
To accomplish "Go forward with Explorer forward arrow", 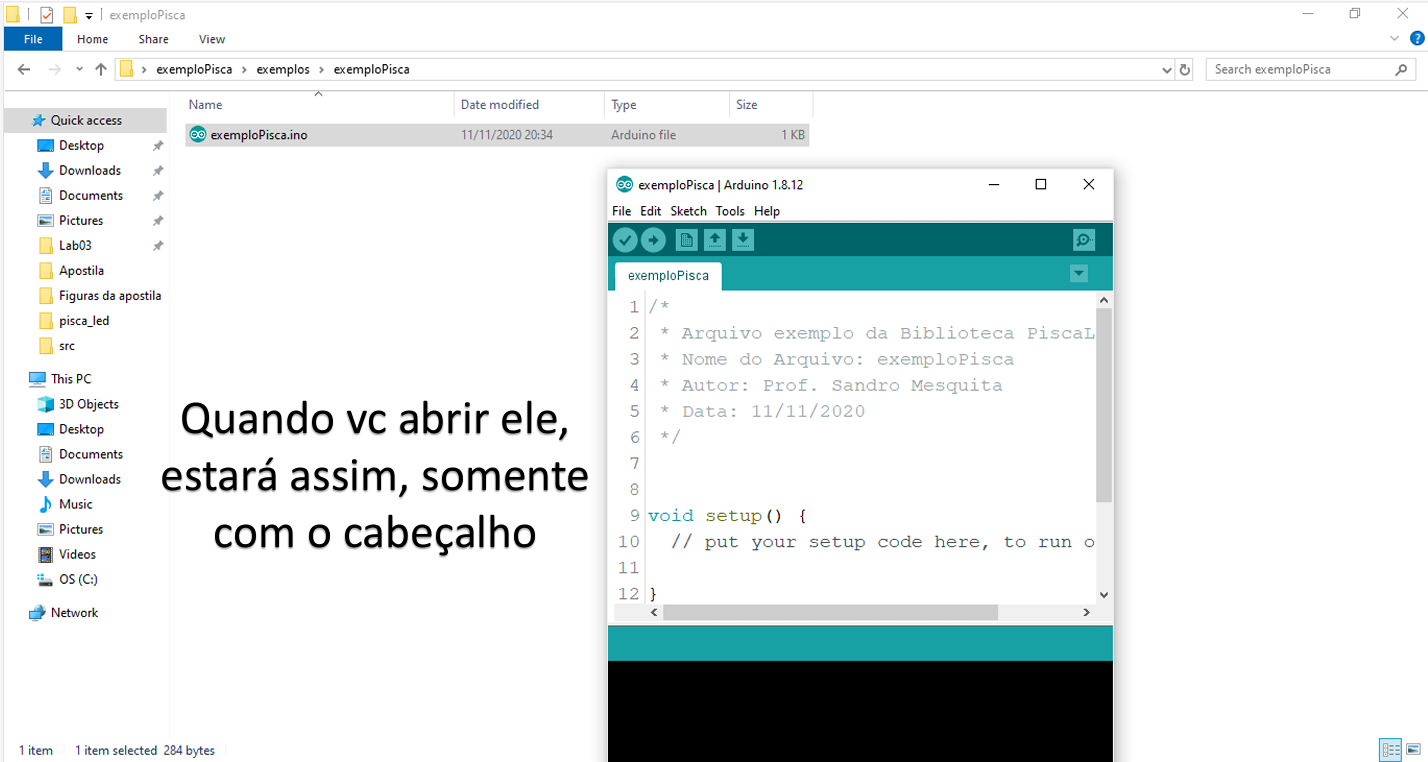I will click(x=54, y=69).
